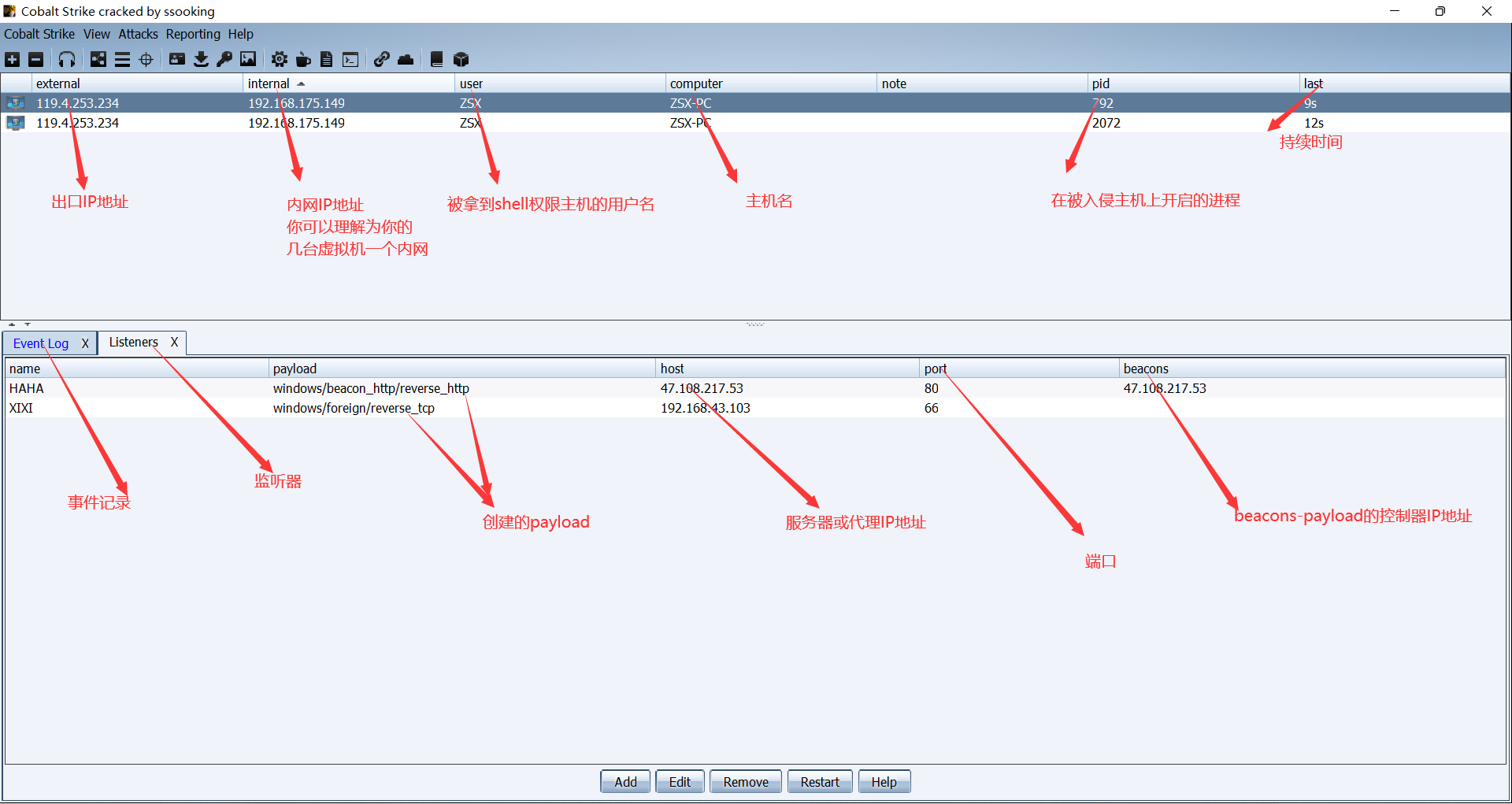1512x804 pixels.
Task: Open the Help menu
Action: point(241,34)
